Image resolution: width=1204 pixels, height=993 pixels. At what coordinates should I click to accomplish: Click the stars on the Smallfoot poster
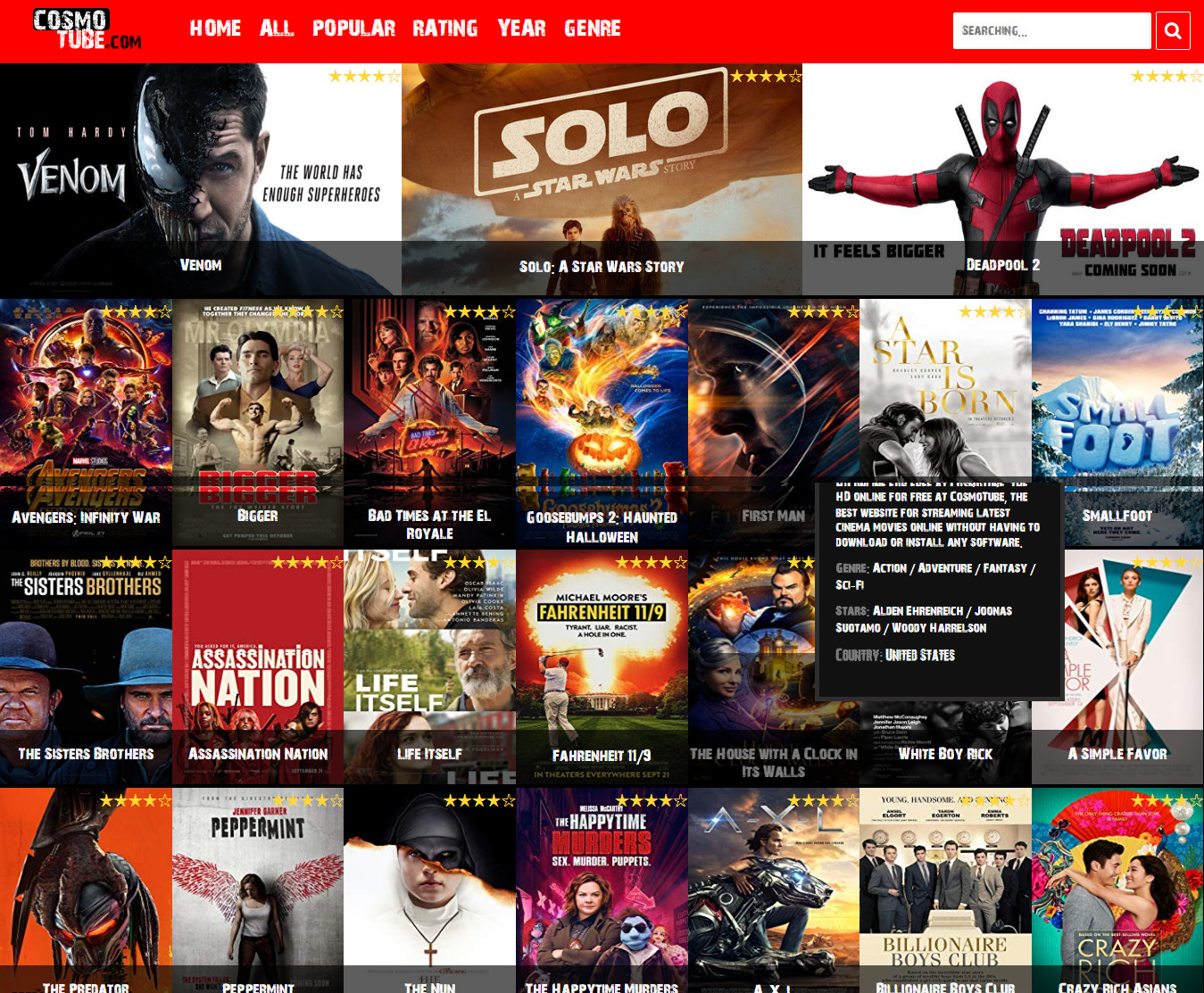pos(1167,312)
